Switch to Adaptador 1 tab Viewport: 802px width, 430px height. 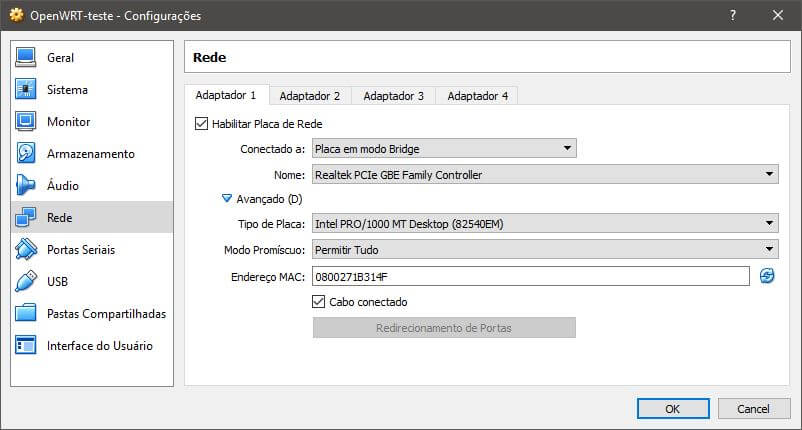click(x=226, y=95)
